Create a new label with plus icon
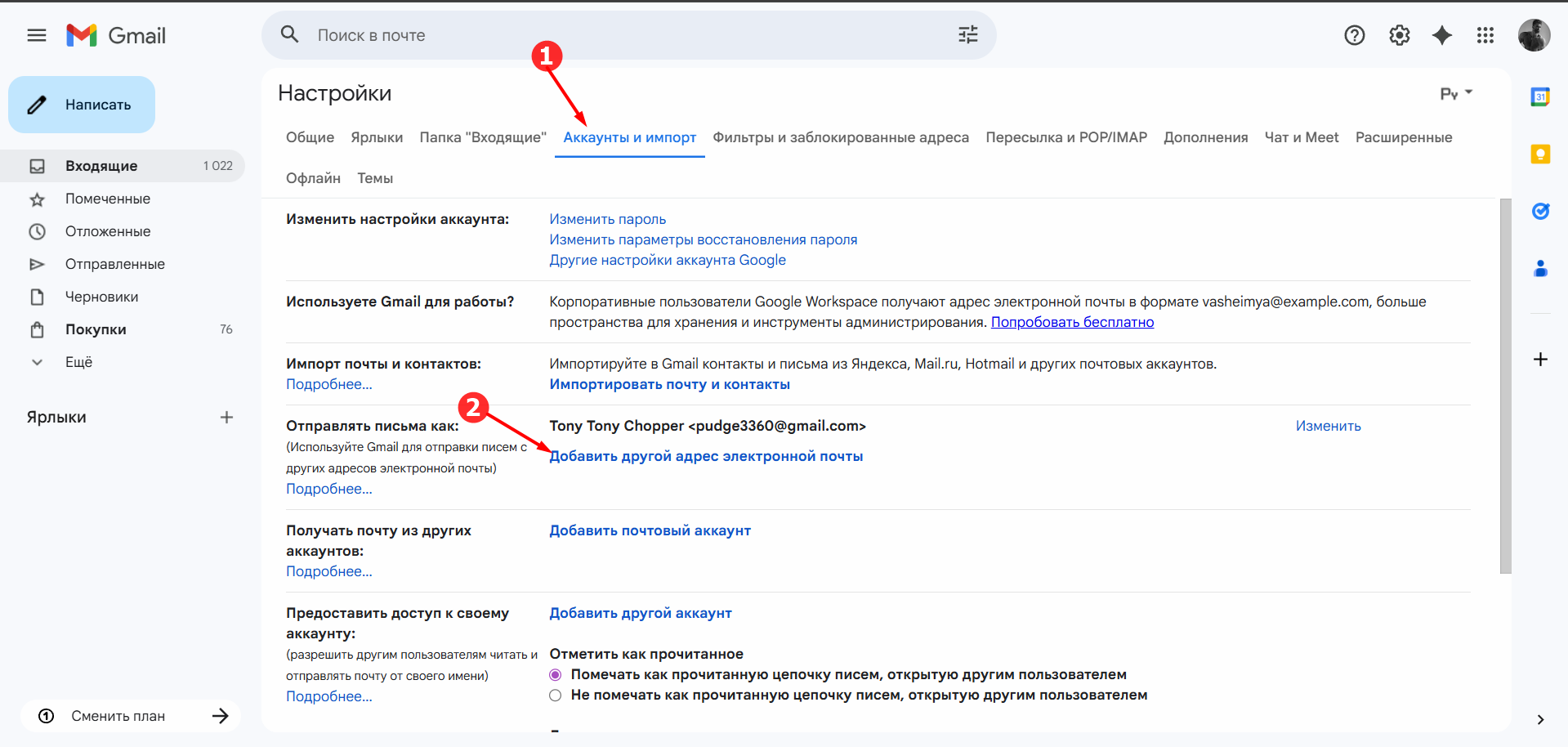The width and height of the screenshot is (1568, 747). [226, 418]
